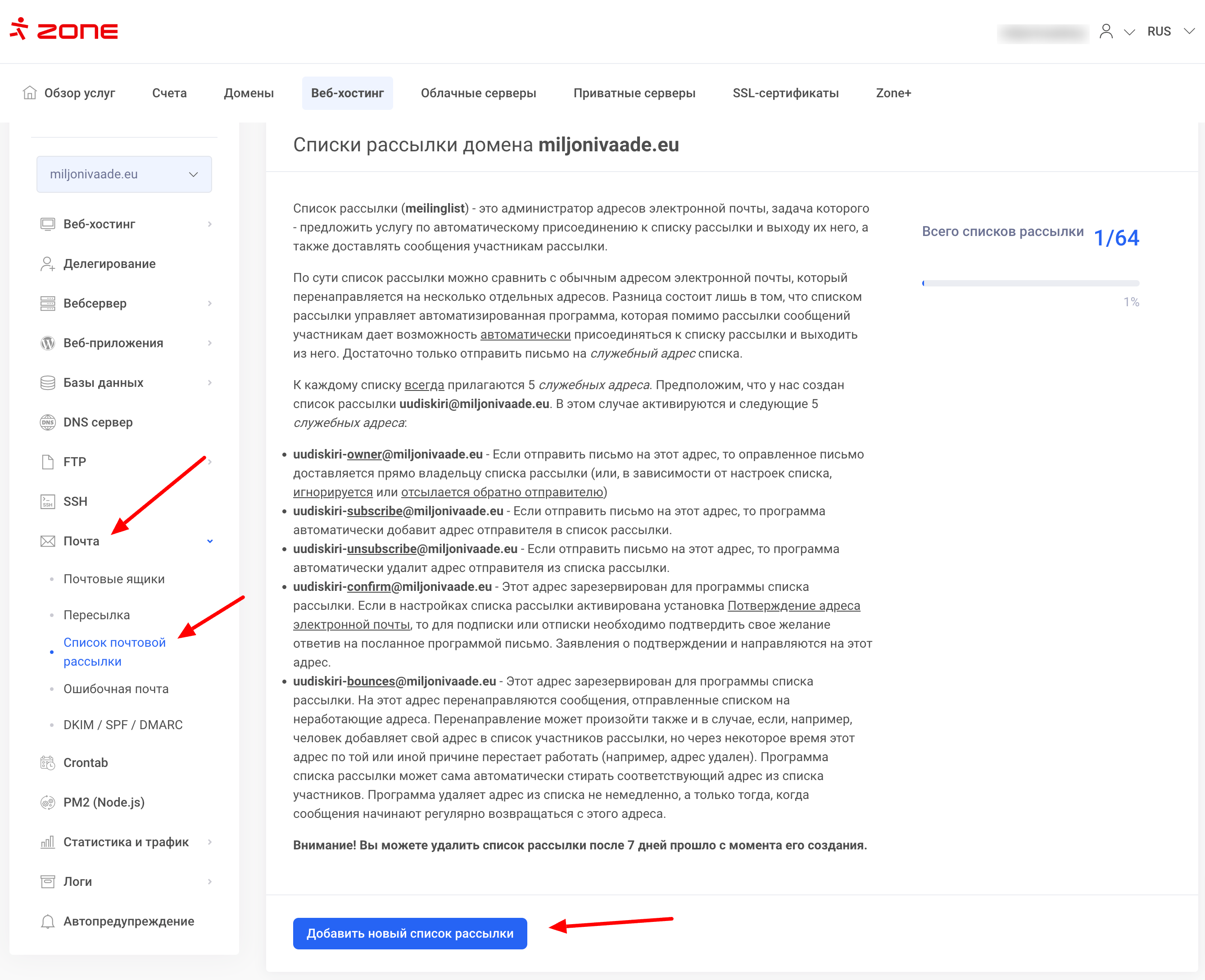Click the Zone logo
The width and height of the screenshot is (1205, 980).
click(x=64, y=30)
